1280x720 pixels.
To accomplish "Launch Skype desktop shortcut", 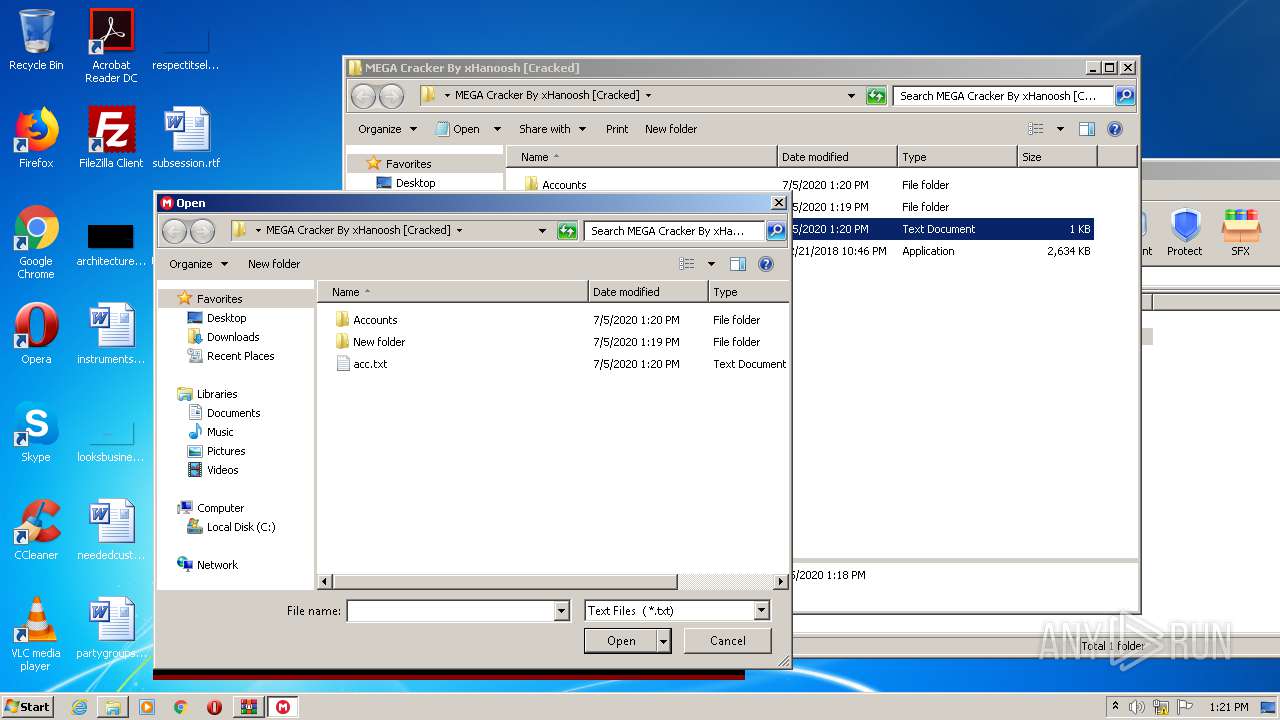I will (x=36, y=432).
